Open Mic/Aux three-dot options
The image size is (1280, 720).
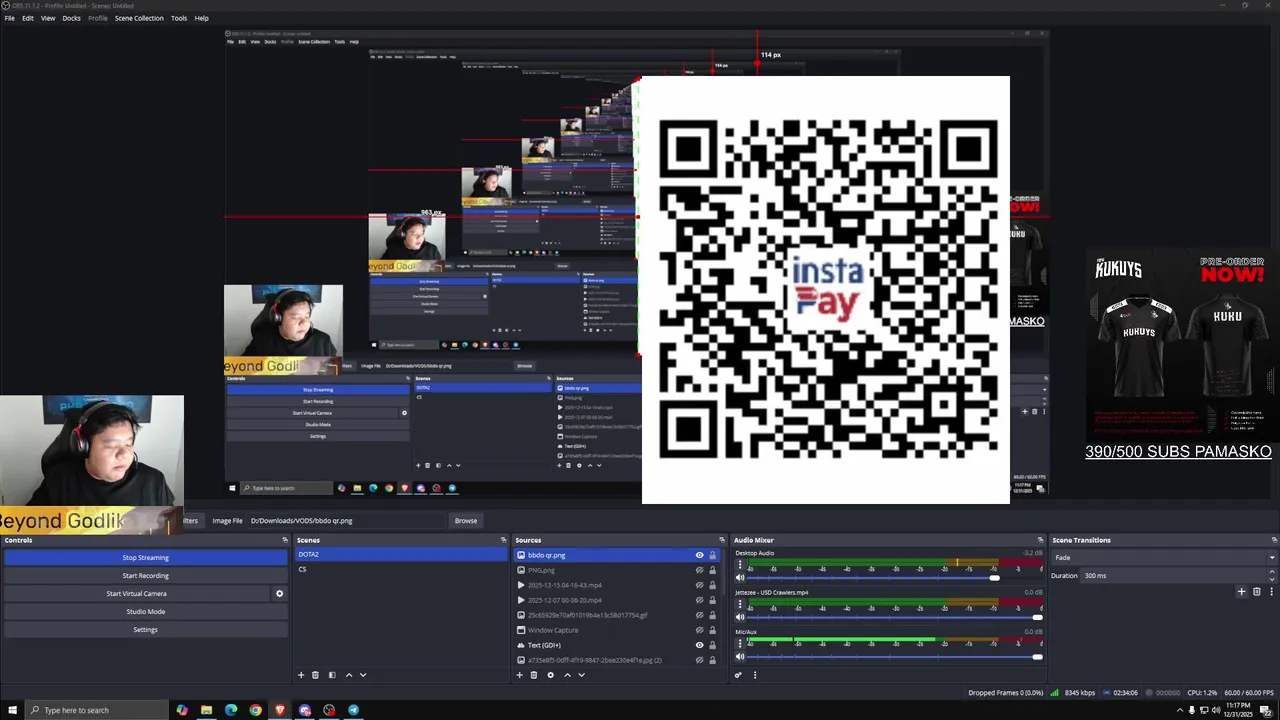click(740, 644)
